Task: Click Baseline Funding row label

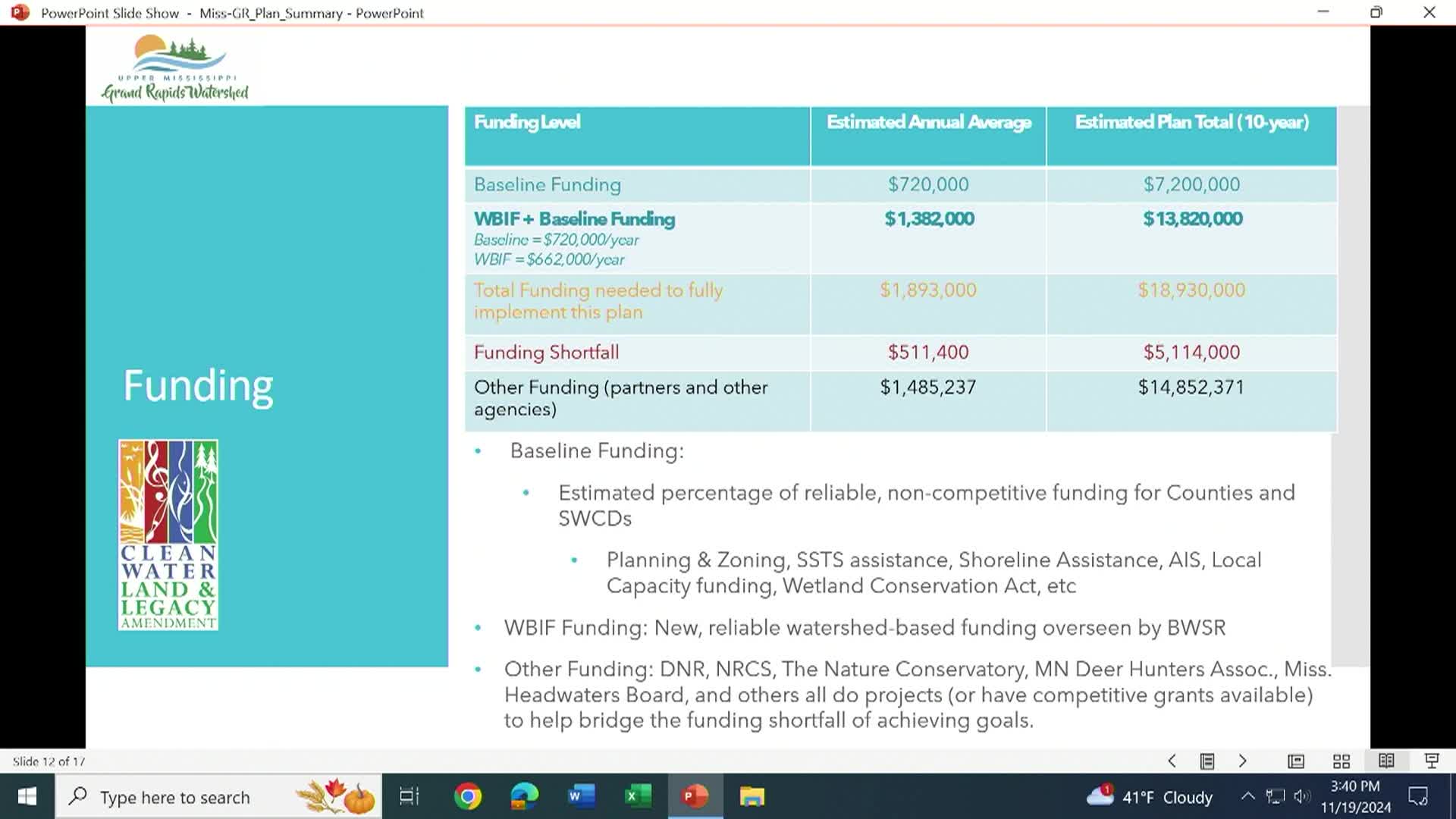Action: pos(548,184)
